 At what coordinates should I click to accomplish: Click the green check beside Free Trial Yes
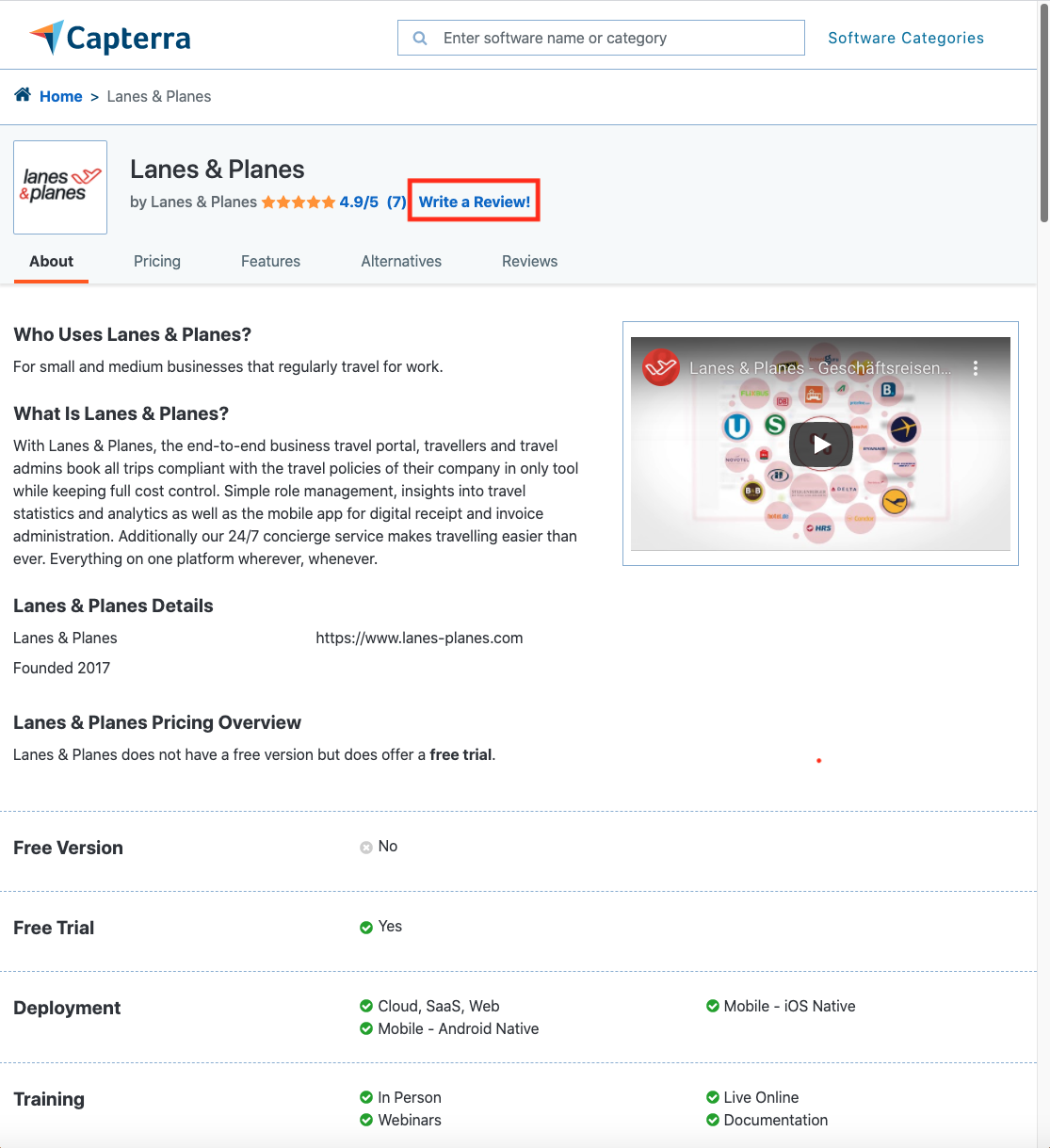click(366, 928)
